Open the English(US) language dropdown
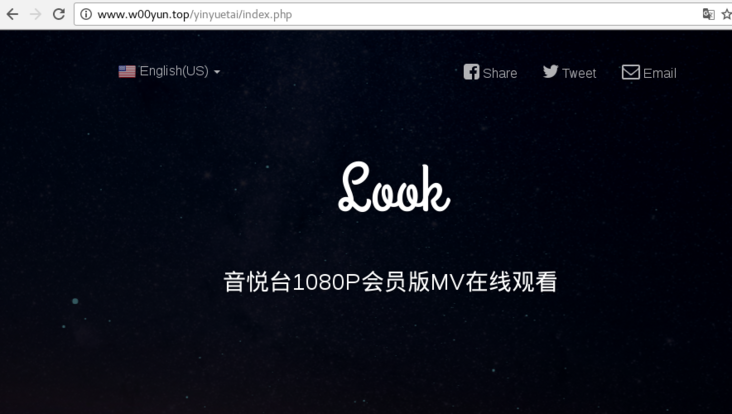The width and height of the screenshot is (732, 414). [x=169, y=71]
